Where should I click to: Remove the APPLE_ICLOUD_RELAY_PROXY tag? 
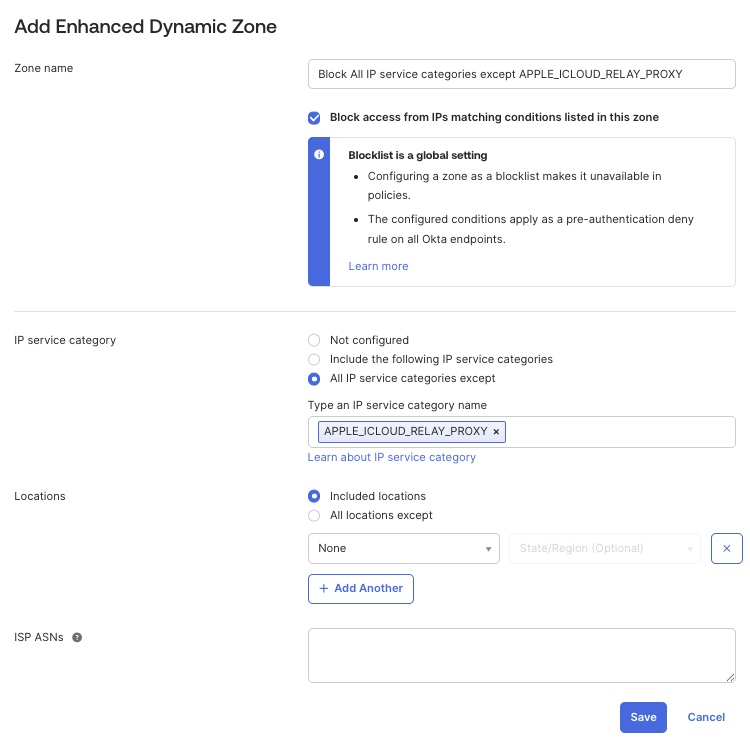[496, 432]
